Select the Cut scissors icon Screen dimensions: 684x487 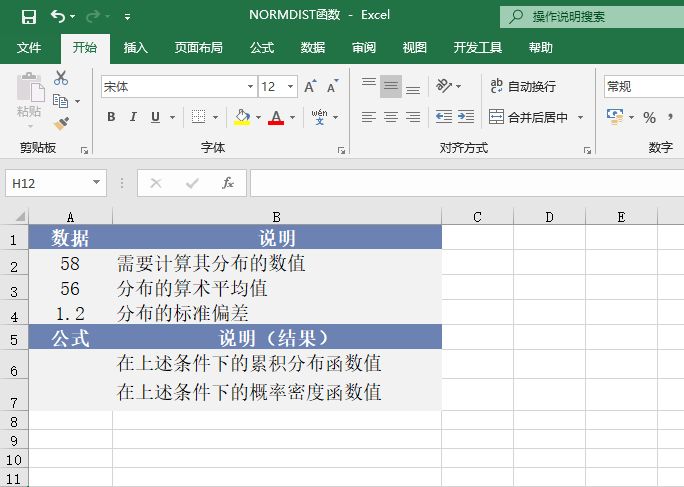tap(61, 78)
